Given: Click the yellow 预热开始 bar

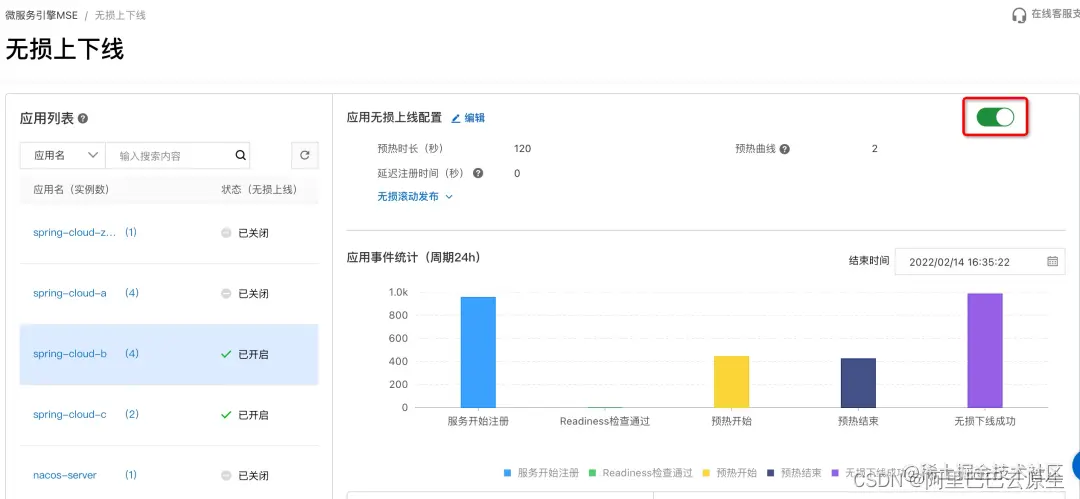Looking at the screenshot, I should point(731,382).
